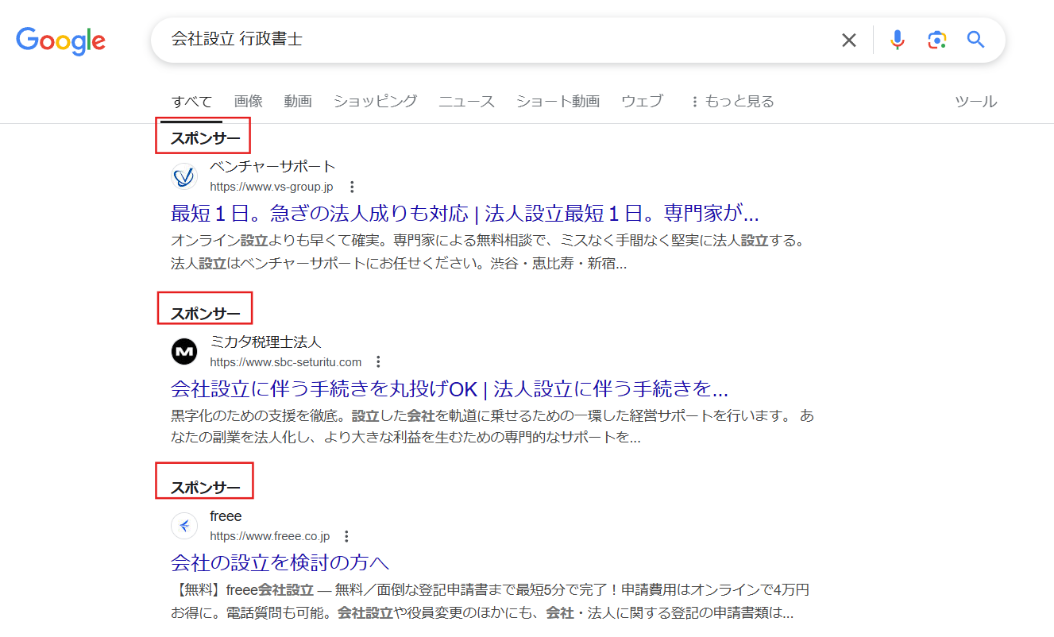Switch to the 画像 tab
Screen dimensions: 1054x637
(x=246, y=101)
